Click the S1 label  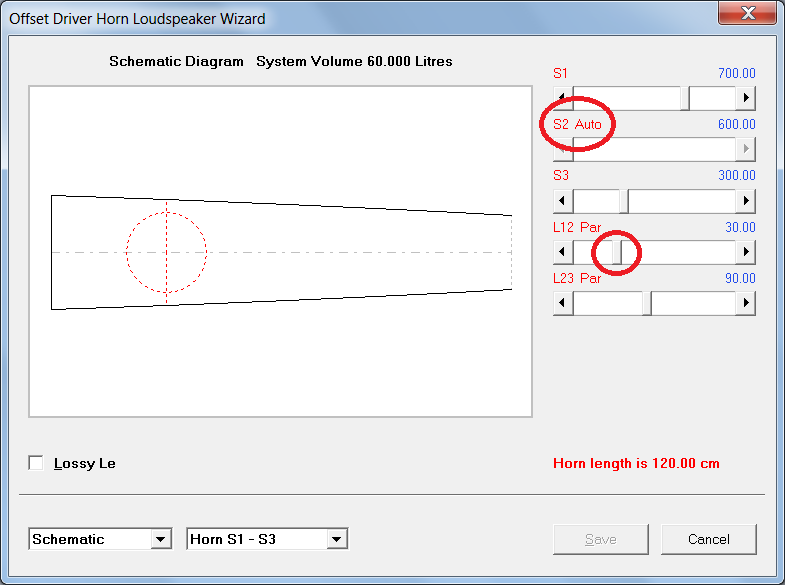[560, 73]
